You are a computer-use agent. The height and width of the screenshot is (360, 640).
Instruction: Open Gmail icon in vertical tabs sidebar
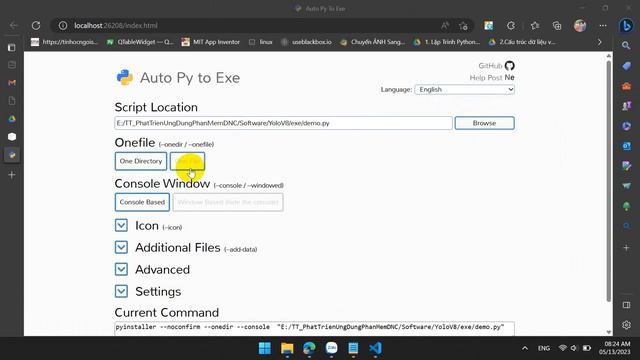click(x=12, y=83)
